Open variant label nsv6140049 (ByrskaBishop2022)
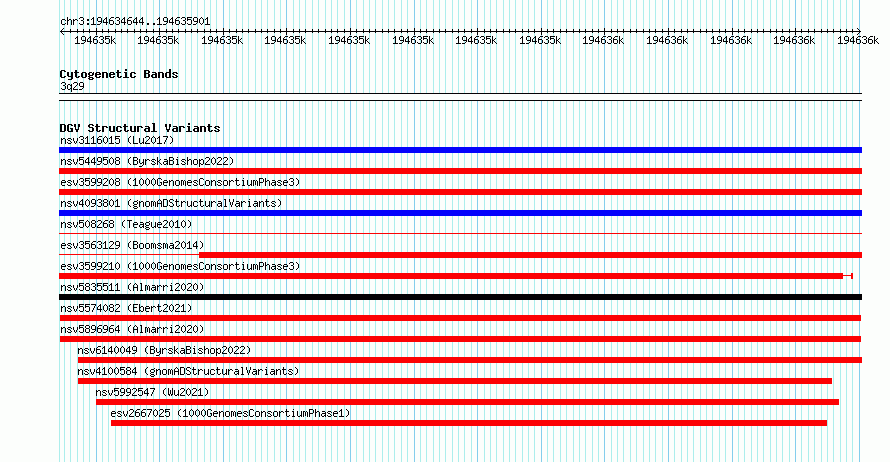This screenshot has width=890, height=462. 164,350
